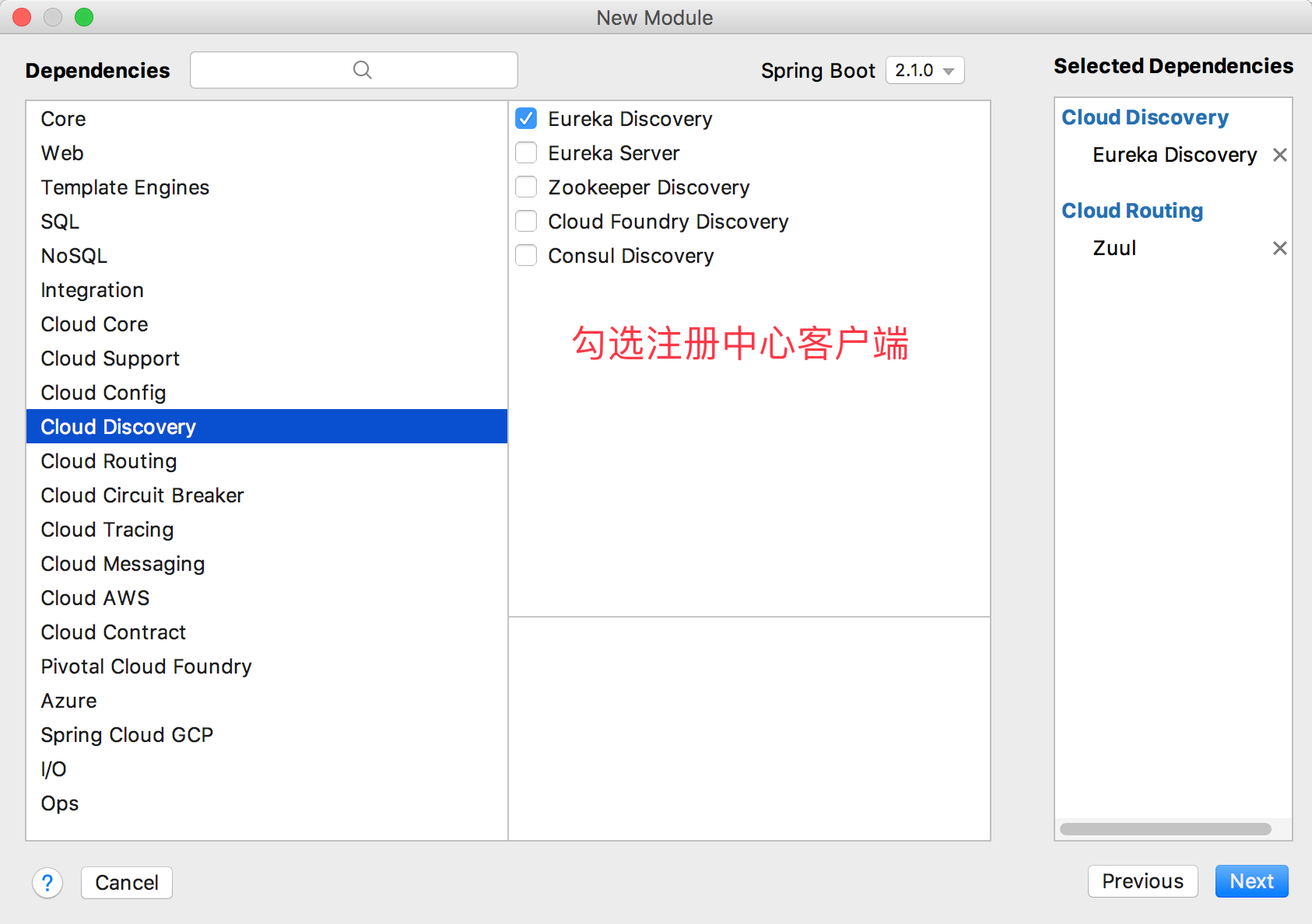1312x924 pixels.
Task: Uncheck the Eureka Discovery checkbox
Action: 526,118
